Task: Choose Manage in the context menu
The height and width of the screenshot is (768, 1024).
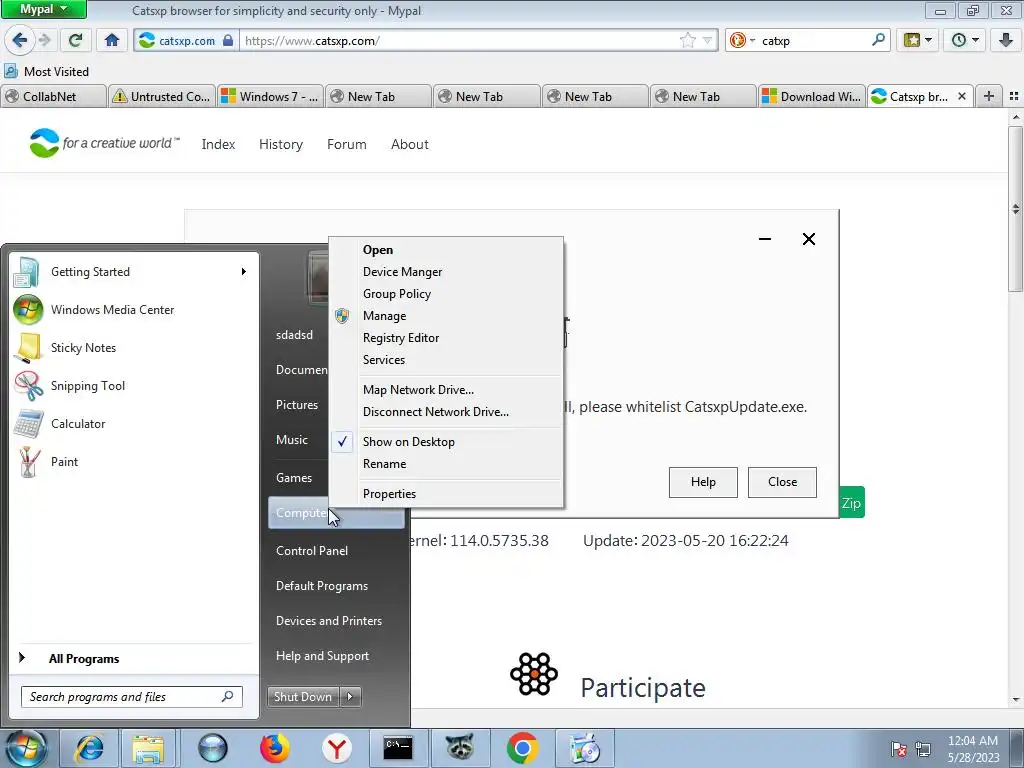Action: (447, 315)
